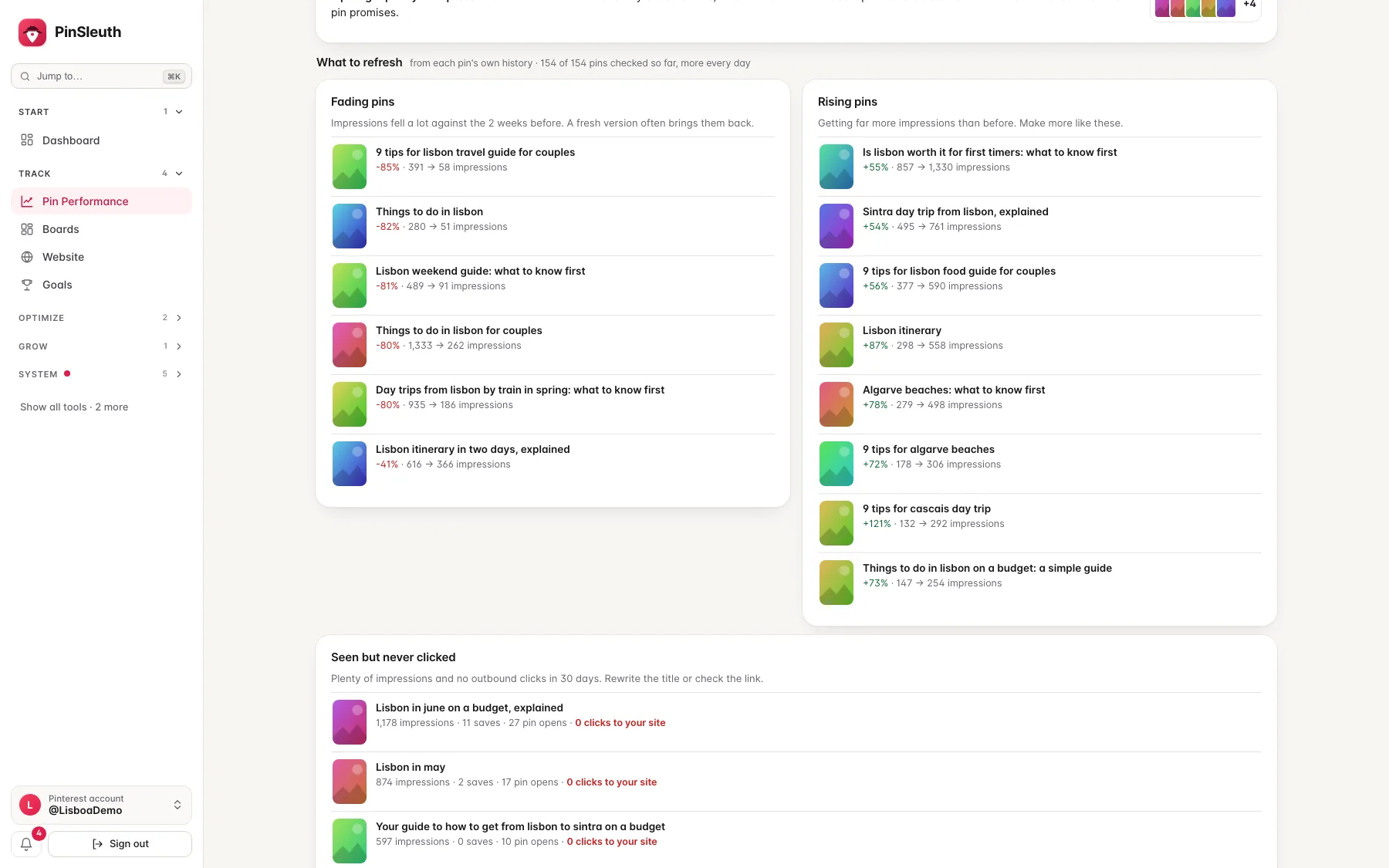Open thumbnail of Algarve beaches pin
Image resolution: width=1389 pixels, height=868 pixels.
[x=836, y=404]
